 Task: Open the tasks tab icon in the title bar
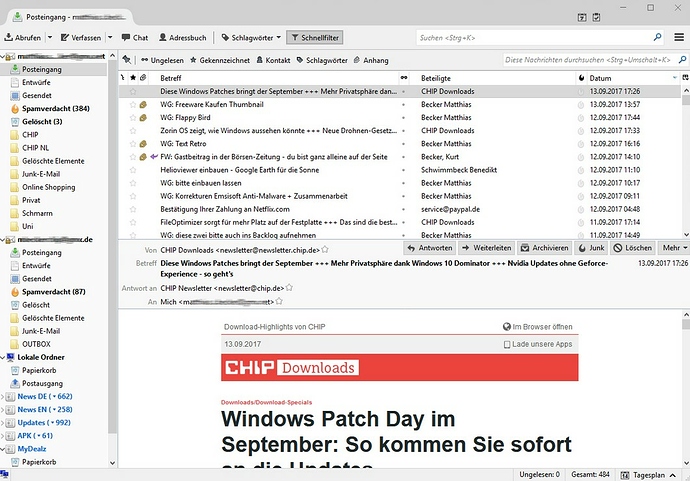(x=596, y=18)
